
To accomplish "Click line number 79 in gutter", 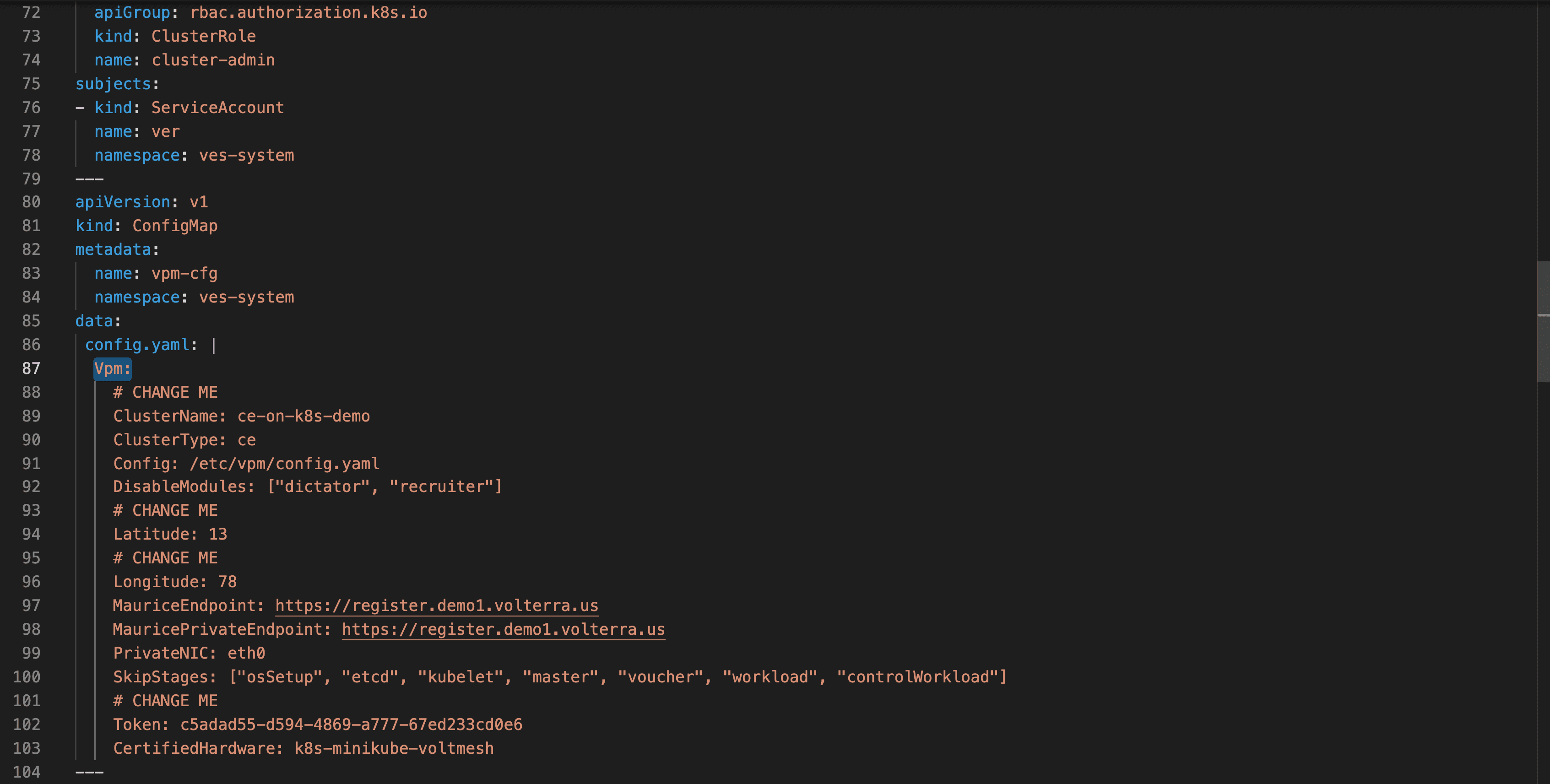I will (x=31, y=178).
